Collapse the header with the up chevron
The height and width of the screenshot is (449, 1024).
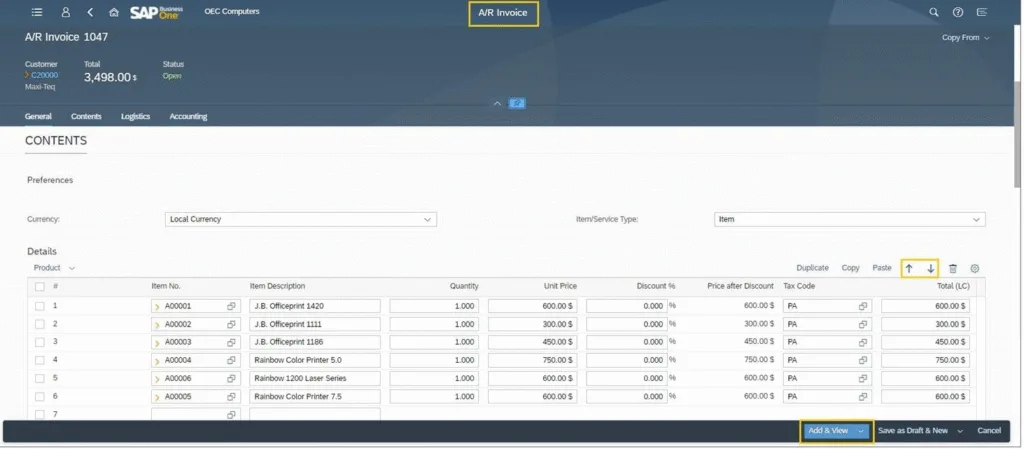(x=497, y=103)
